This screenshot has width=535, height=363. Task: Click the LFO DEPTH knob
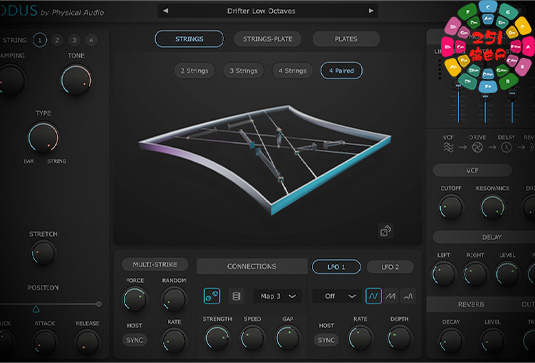tap(399, 338)
